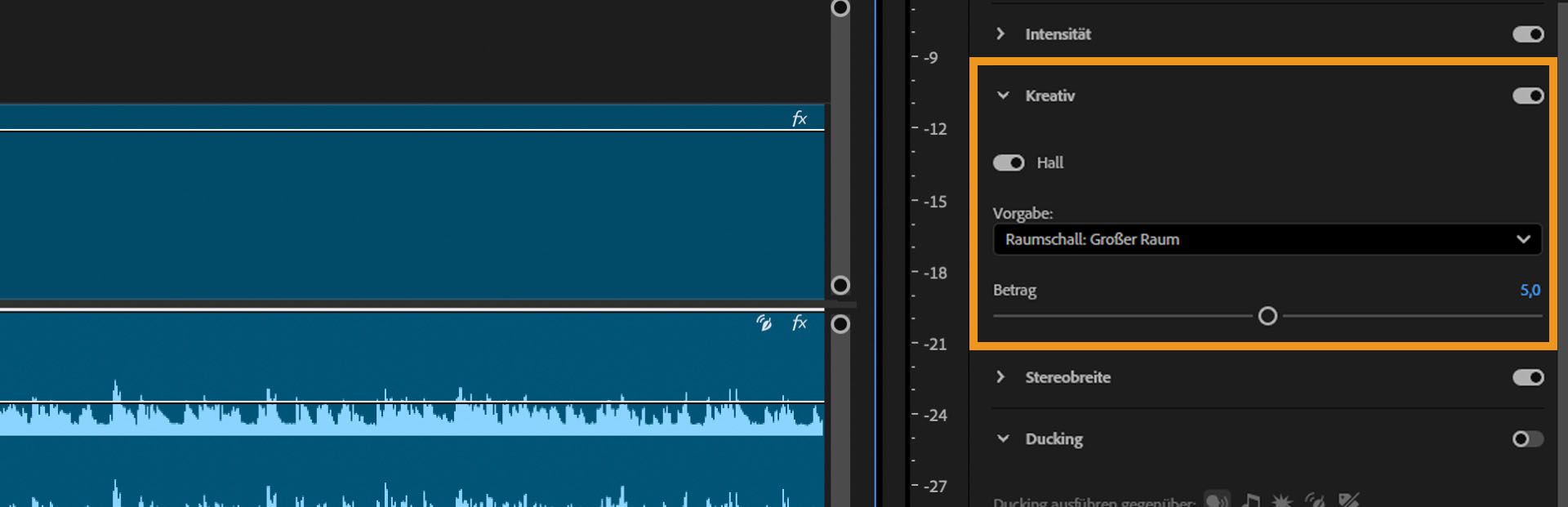
Task: Click the scroll handle beside the lower audio track
Action: tap(840, 324)
